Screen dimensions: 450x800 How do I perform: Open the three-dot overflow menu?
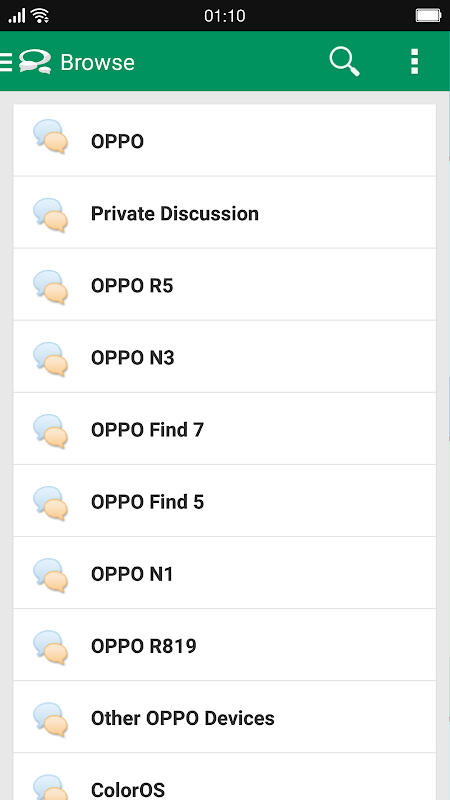[415, 62]
